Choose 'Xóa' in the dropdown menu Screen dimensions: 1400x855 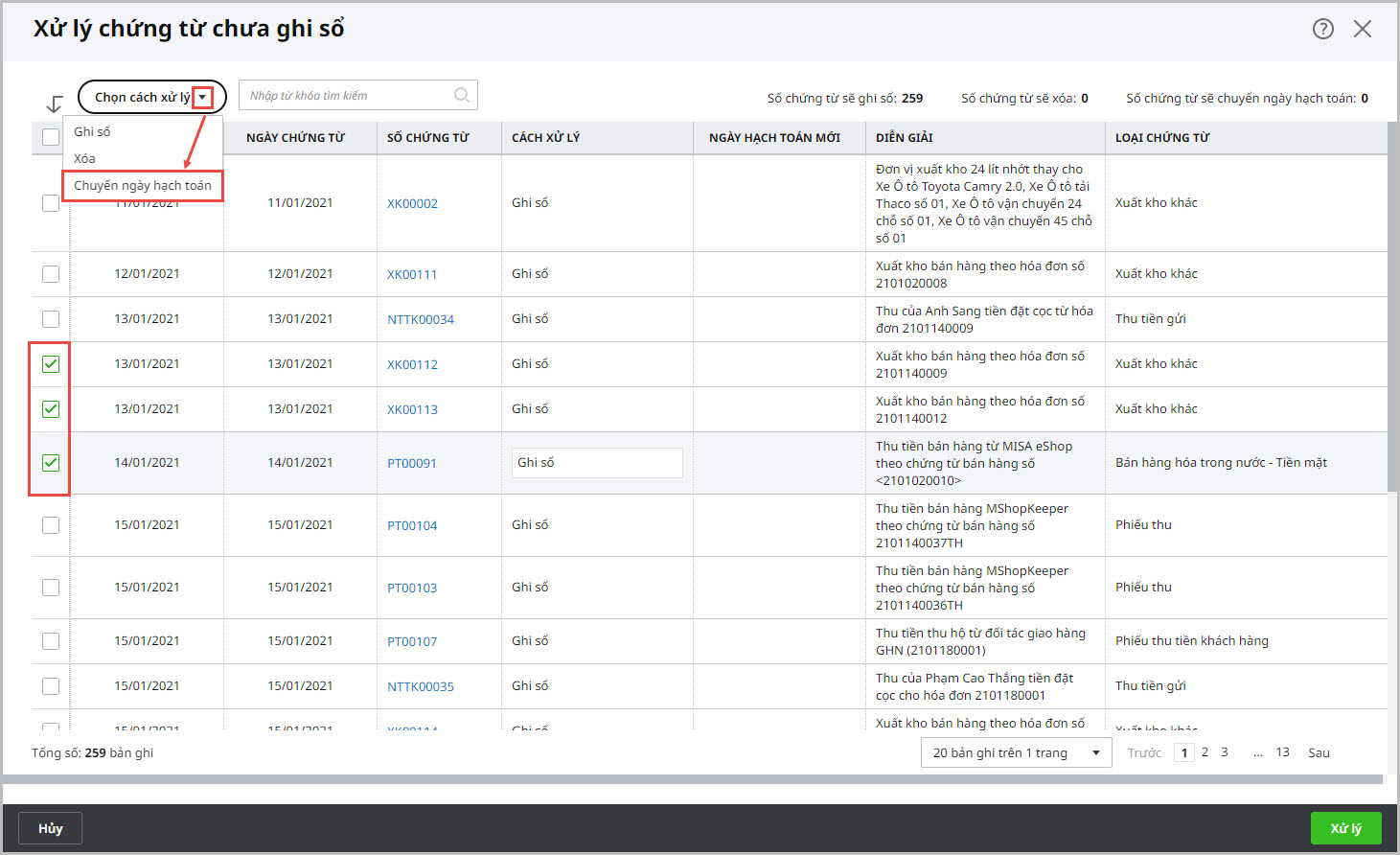click(x=84, y=159)
